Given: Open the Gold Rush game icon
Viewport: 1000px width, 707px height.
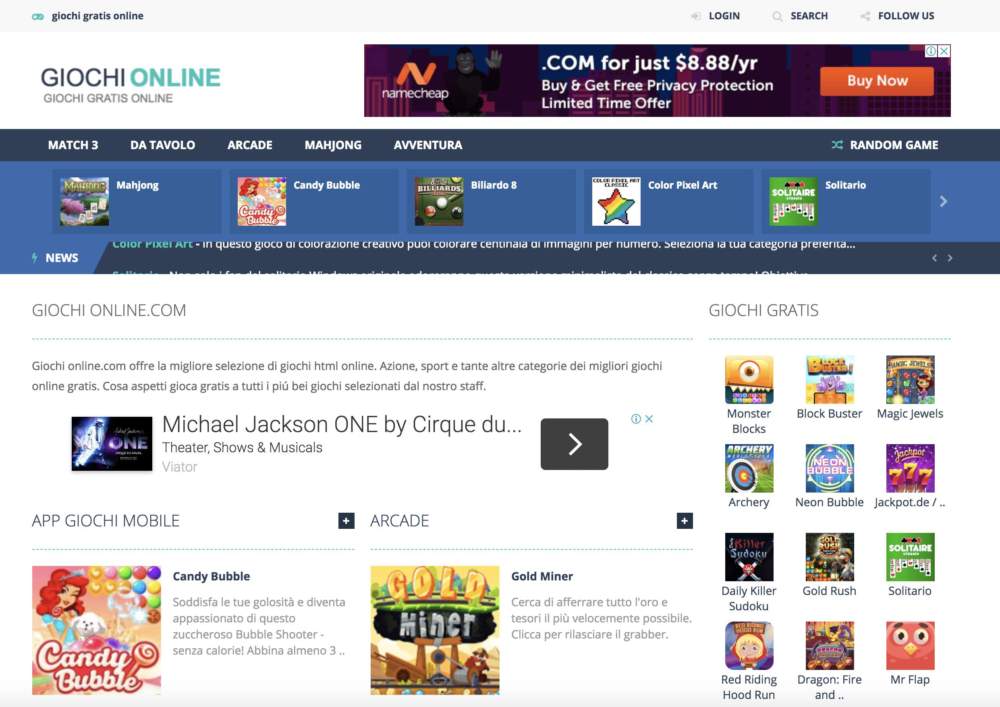Looking at the screenshot, I should pos(829,556).
